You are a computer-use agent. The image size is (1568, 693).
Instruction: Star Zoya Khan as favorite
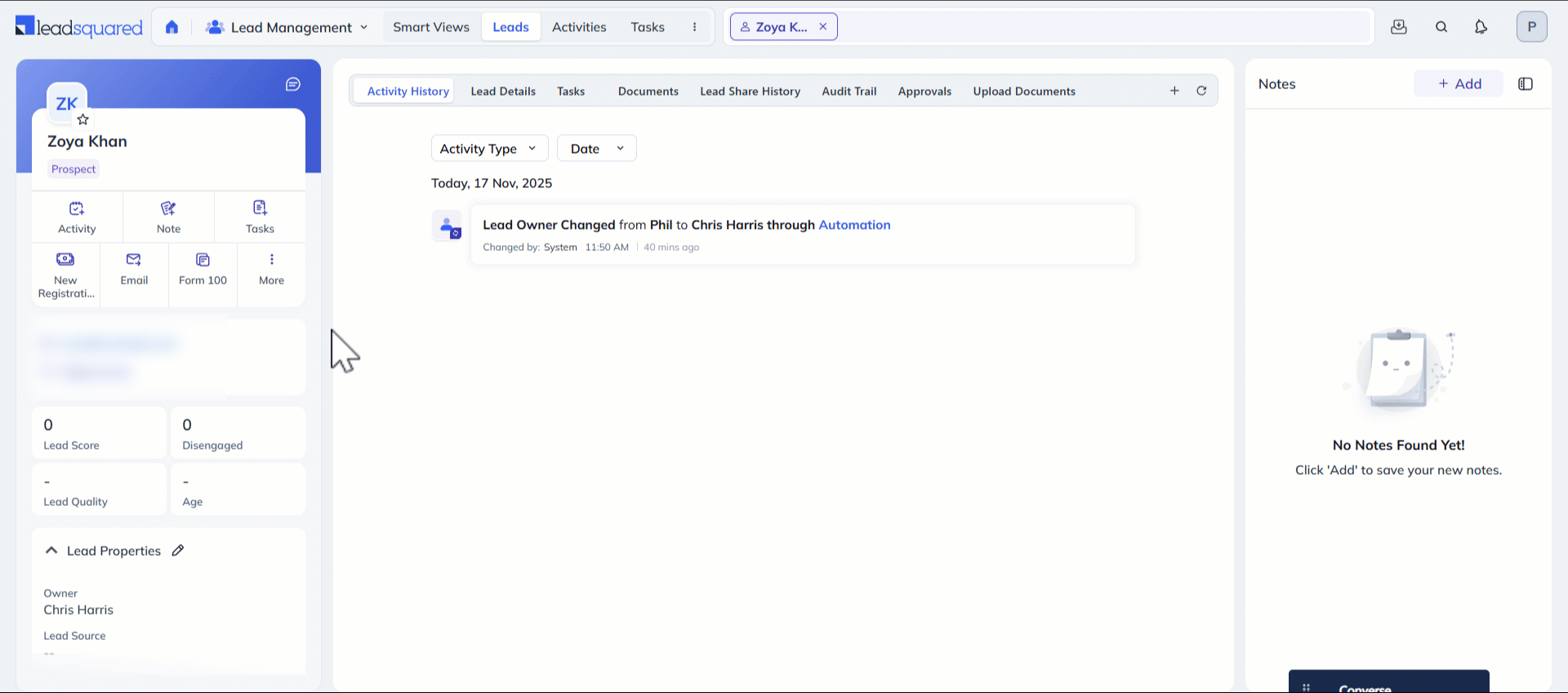(82, 119)
